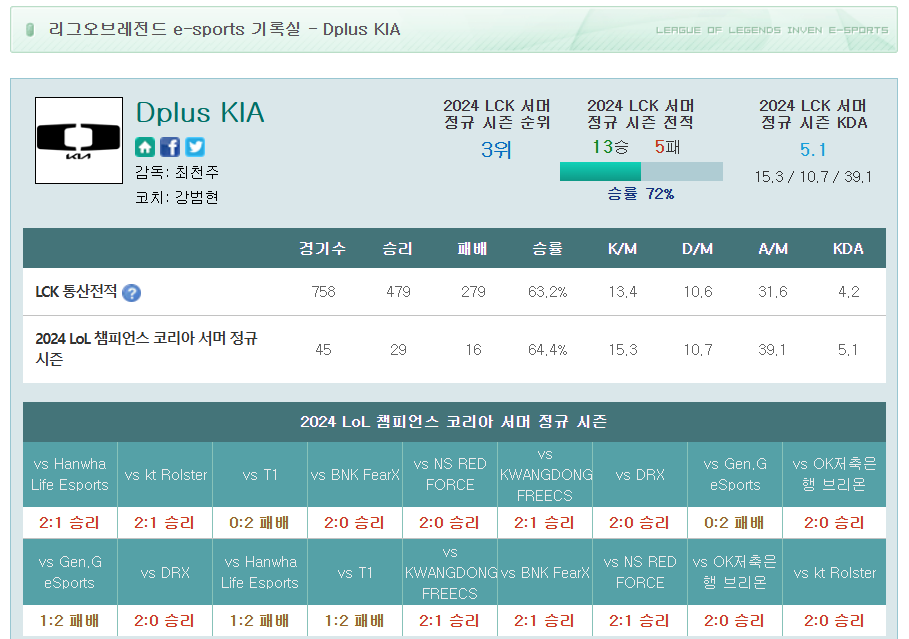Click the 279 losses cell
This screenshot has width=909, height=639.
[473, 292]
